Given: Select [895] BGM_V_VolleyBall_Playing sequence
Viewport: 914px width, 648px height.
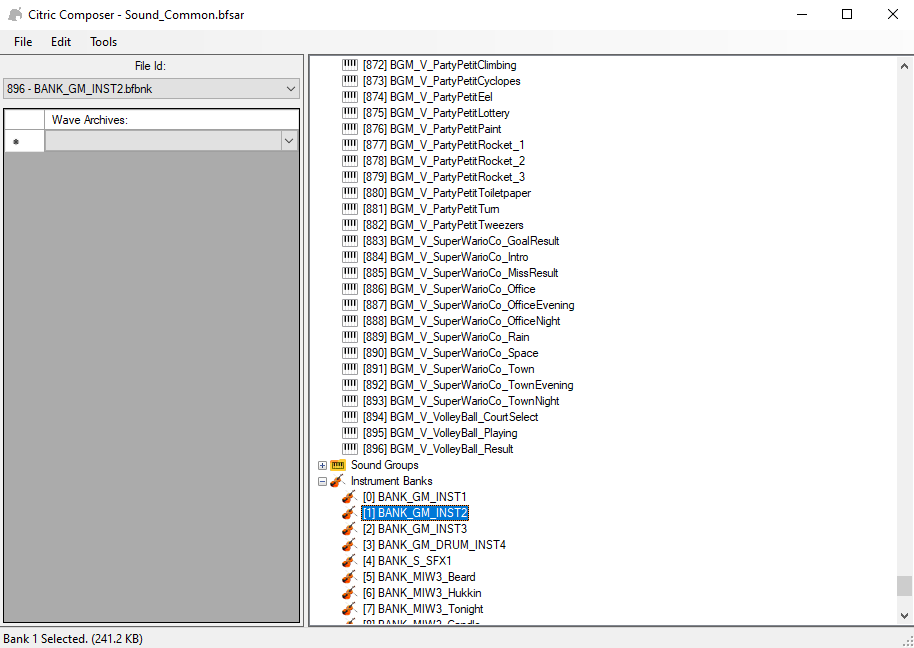Looking at the screenshot, I should [440, 433].
